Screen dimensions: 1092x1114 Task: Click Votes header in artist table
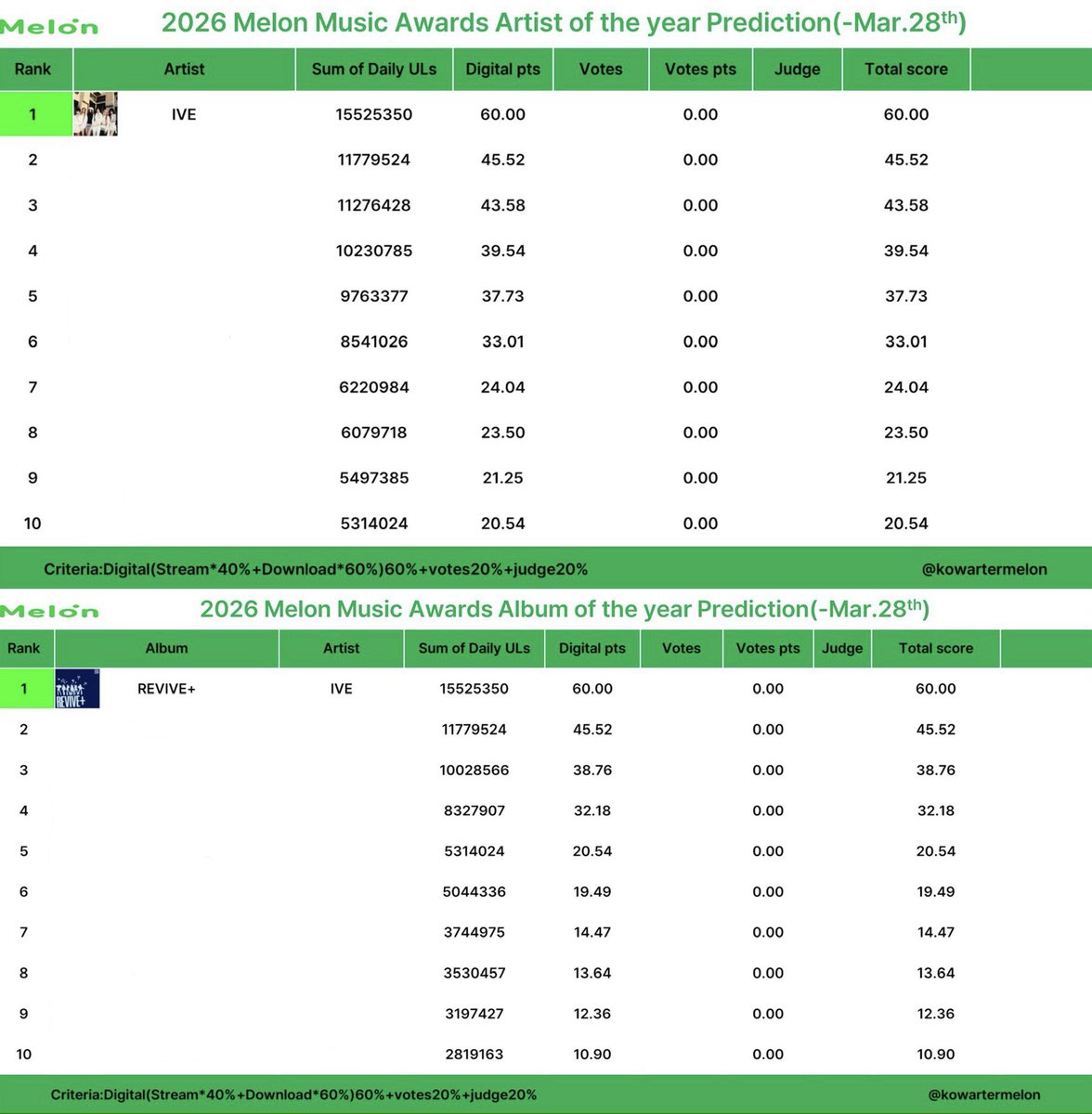(x=601, y=69)
